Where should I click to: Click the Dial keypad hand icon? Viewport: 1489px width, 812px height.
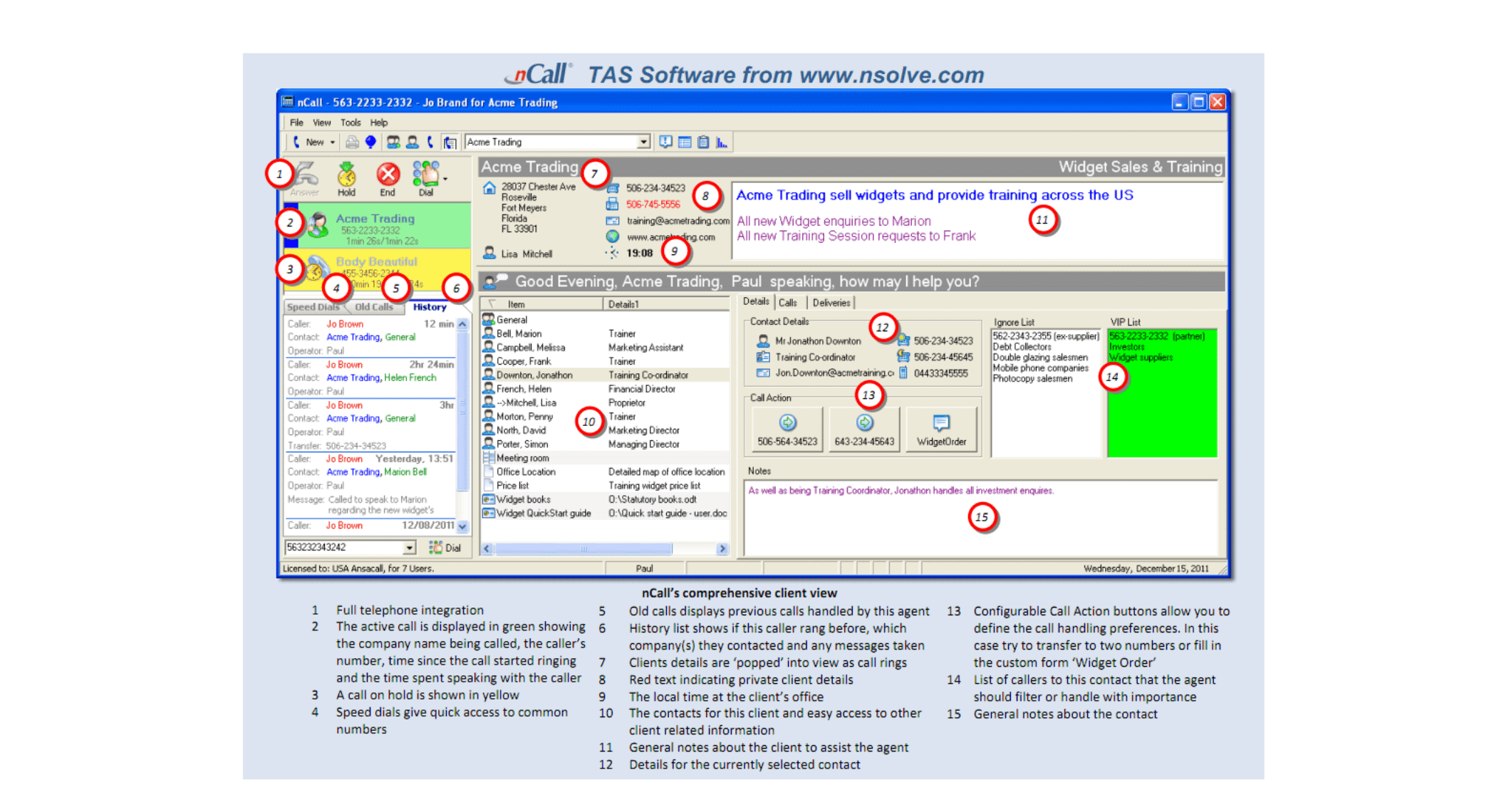(x=426, y=179)
